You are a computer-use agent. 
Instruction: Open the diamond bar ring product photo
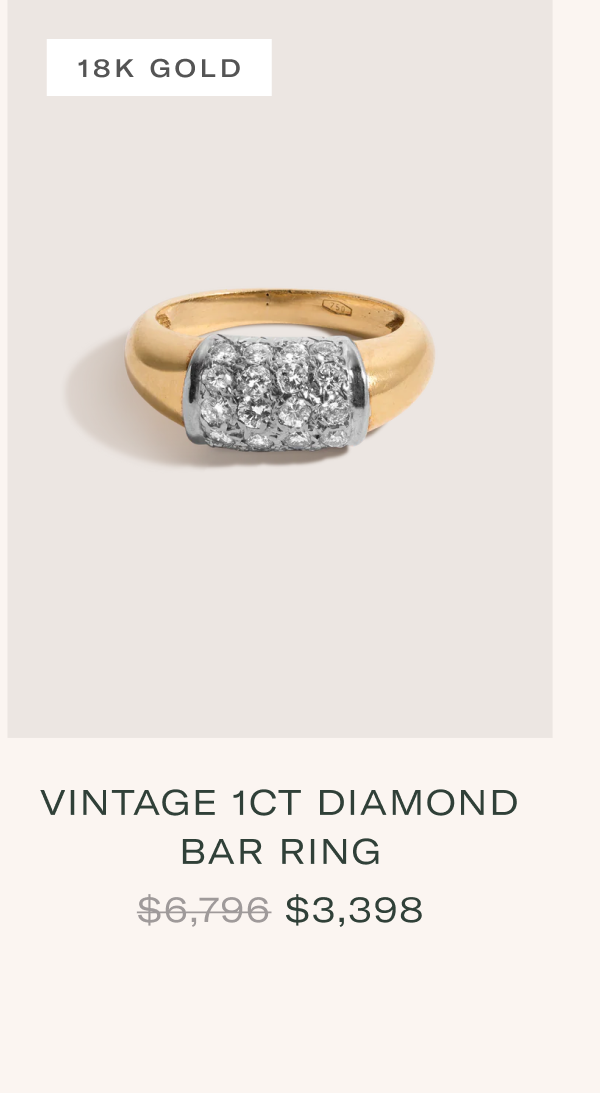coord(279,369)
